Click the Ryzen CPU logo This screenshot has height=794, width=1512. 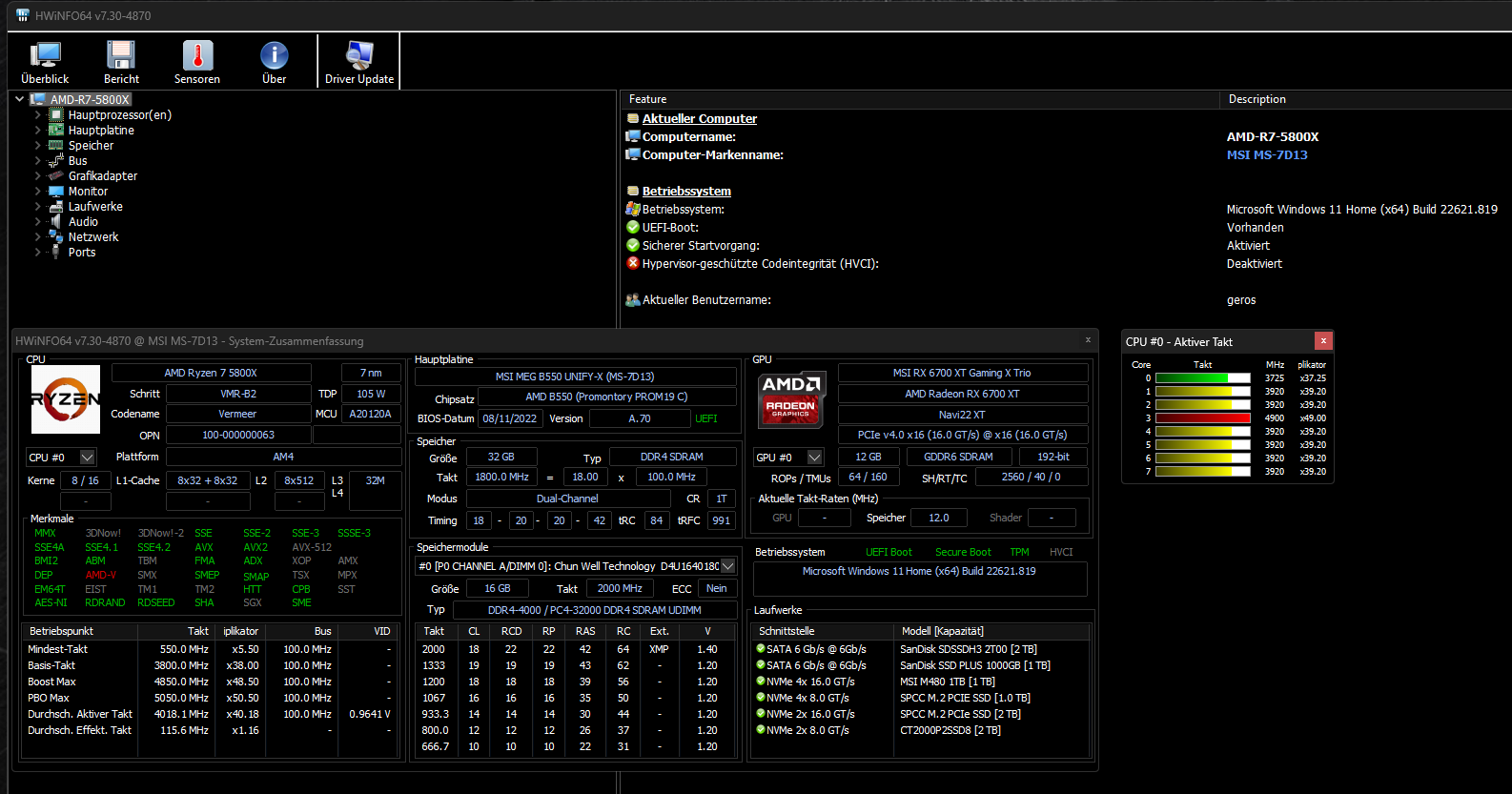click(x=66, y=399)
